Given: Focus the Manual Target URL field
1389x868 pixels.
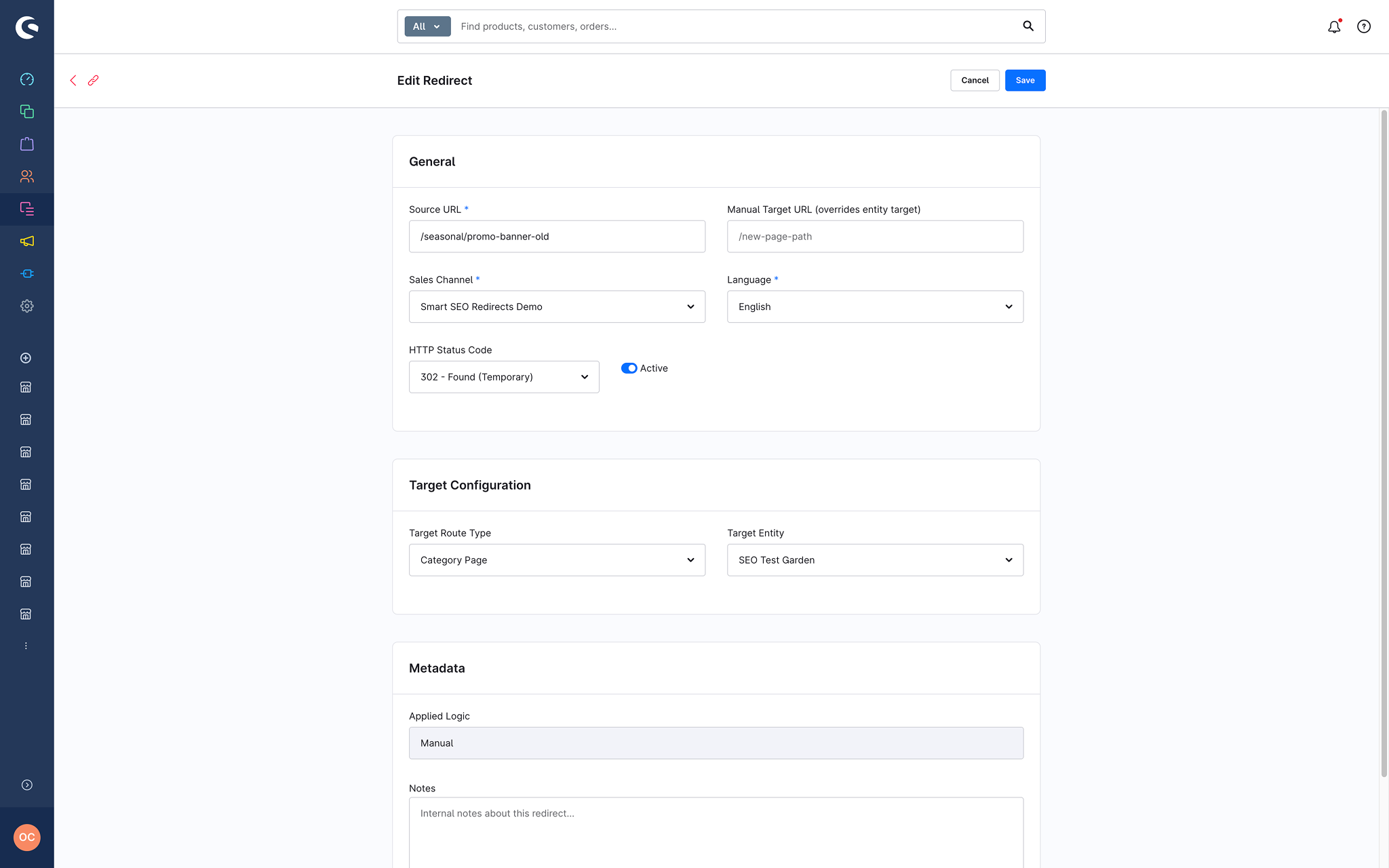Looking at the screenshot, I should pyautogui.click(x=875, y=237).
